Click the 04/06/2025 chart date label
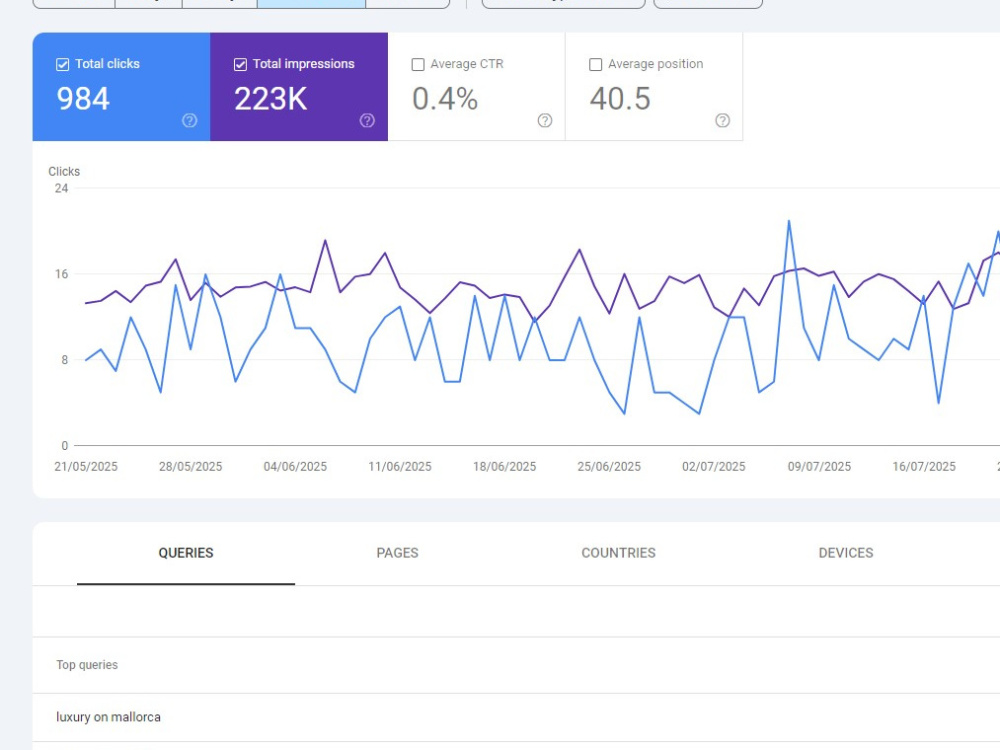This screenshot has height=750, width=1000. point(295,466)
